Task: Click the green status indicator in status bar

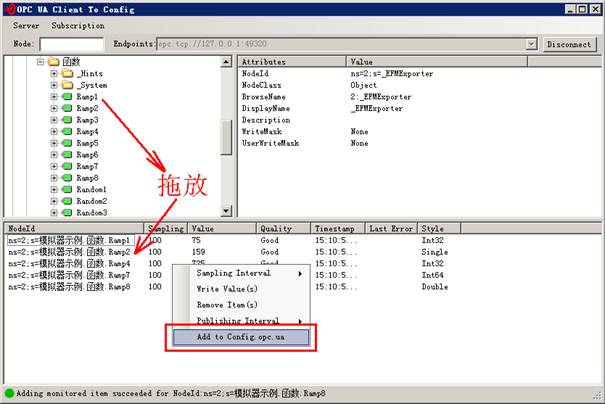Action: click(x=10, y=393)
